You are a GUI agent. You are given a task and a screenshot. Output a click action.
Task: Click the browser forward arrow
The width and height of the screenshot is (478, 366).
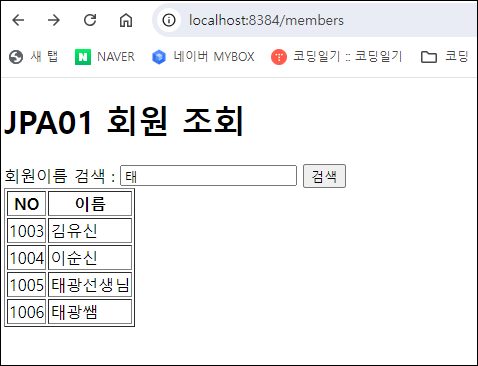click(x=54, y=20)
